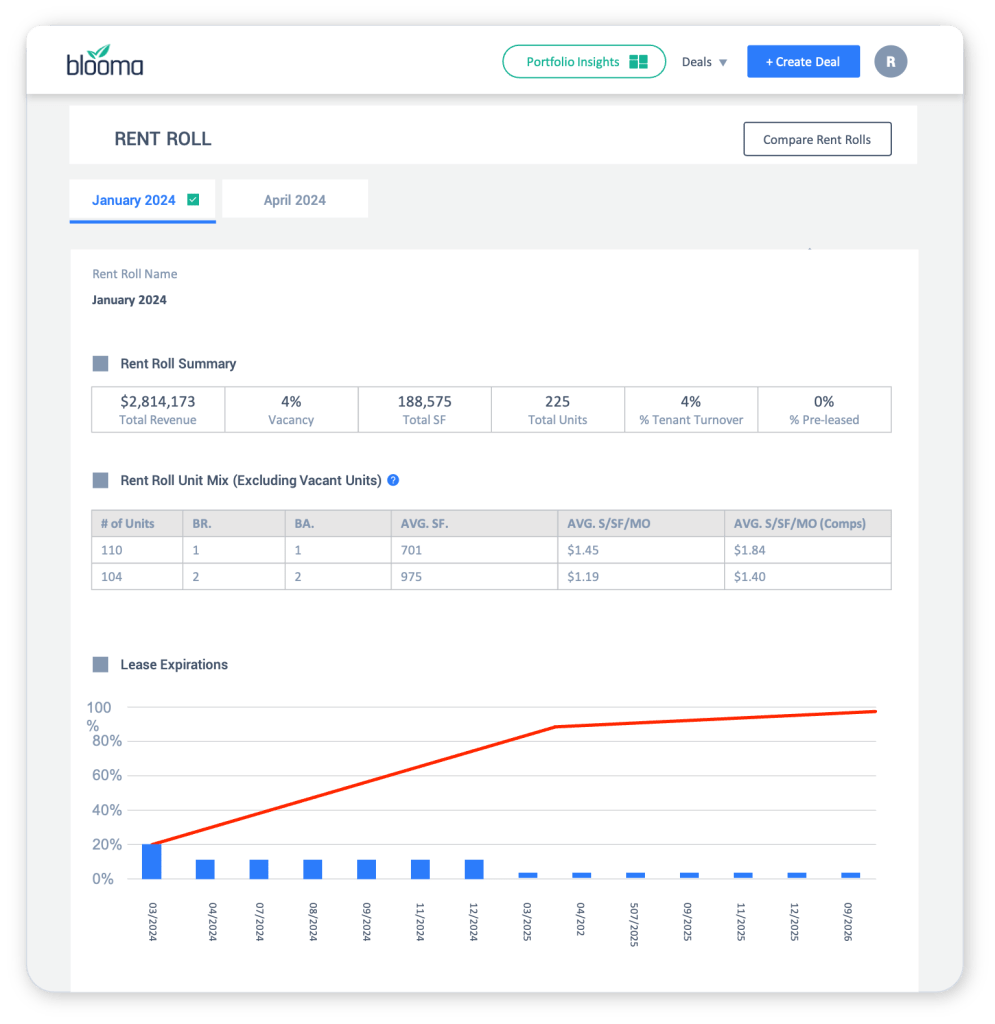Click the Portfolio Insights grid icon

[x=638, y=61]
